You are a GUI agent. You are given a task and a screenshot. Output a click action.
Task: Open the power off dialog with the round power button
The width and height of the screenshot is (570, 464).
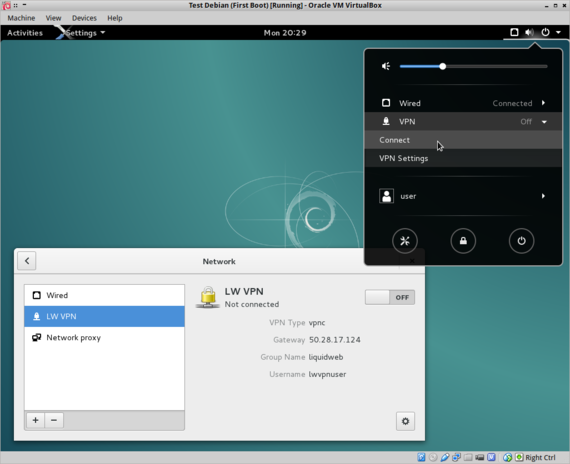click(x=521, y=241)
